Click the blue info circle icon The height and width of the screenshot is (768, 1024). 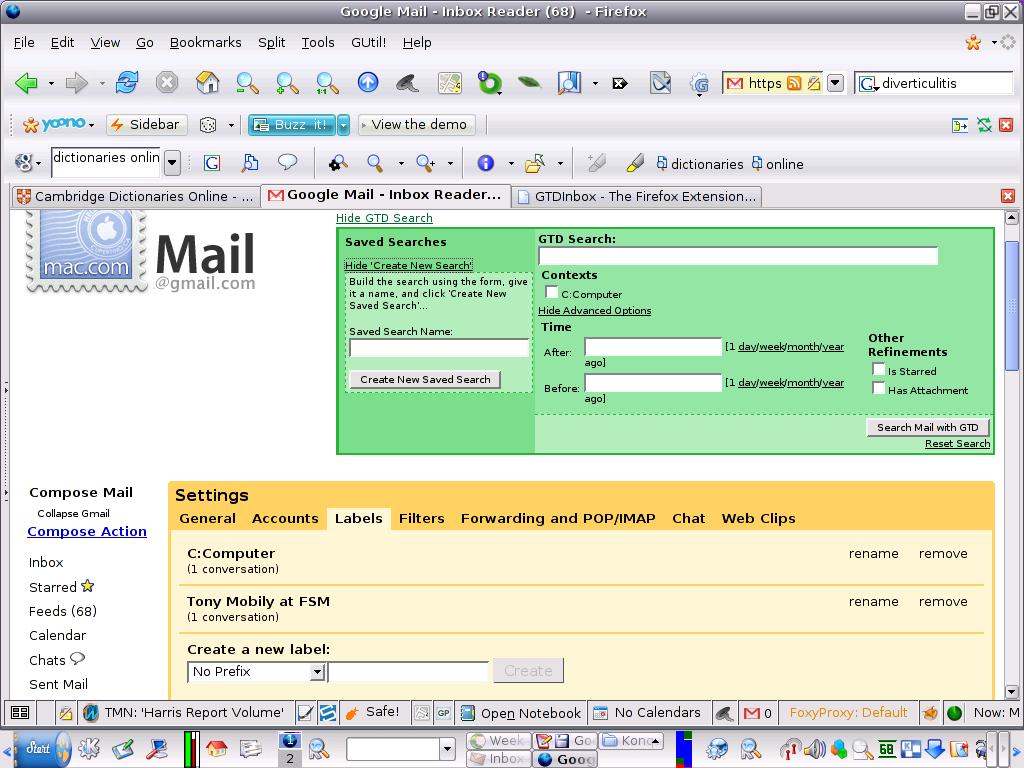[x=486, y=163]
